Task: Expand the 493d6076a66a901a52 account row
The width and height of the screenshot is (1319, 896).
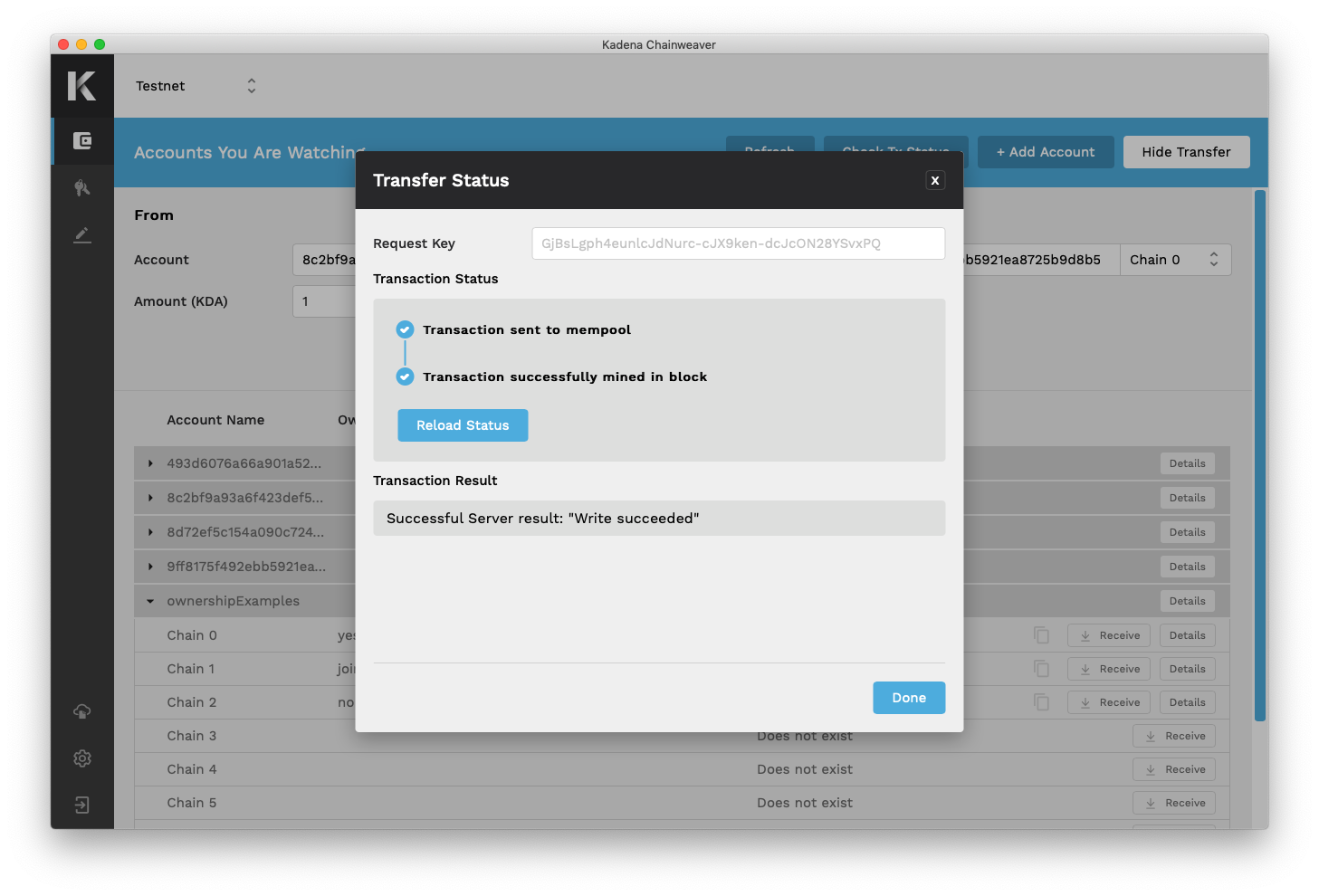Action: 150,463
